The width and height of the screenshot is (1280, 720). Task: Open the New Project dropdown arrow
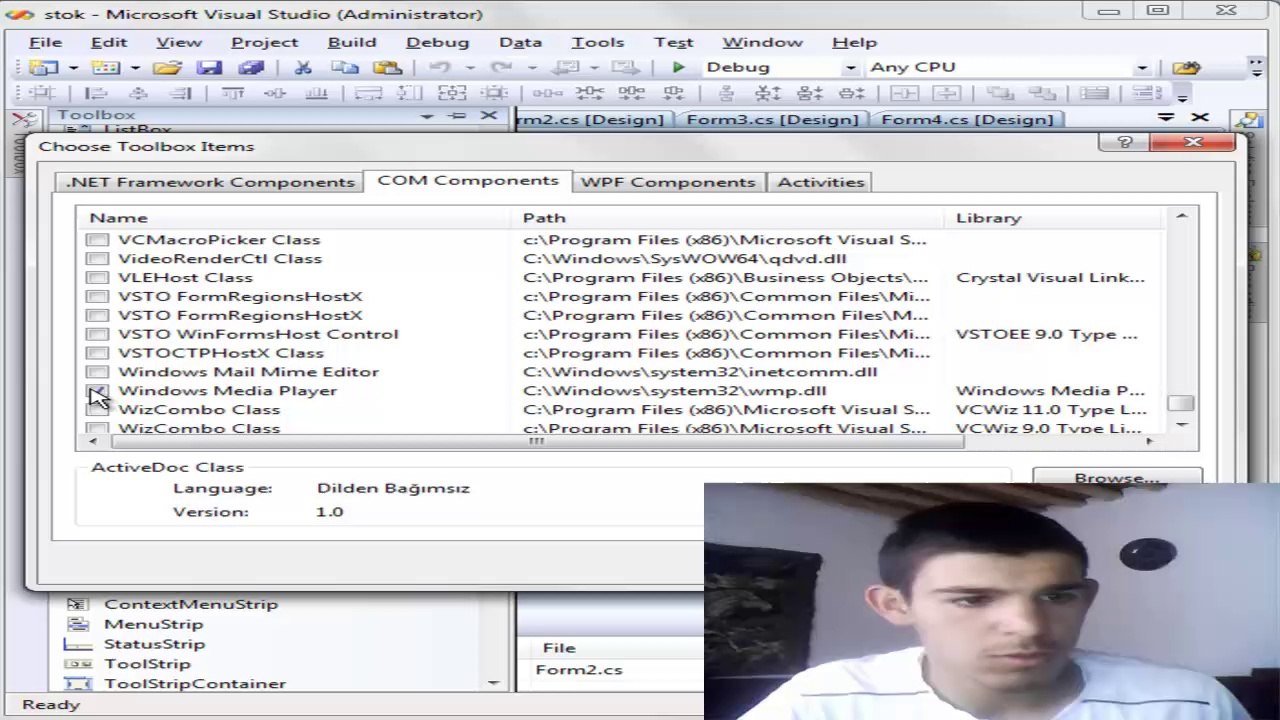pos(73,67)
